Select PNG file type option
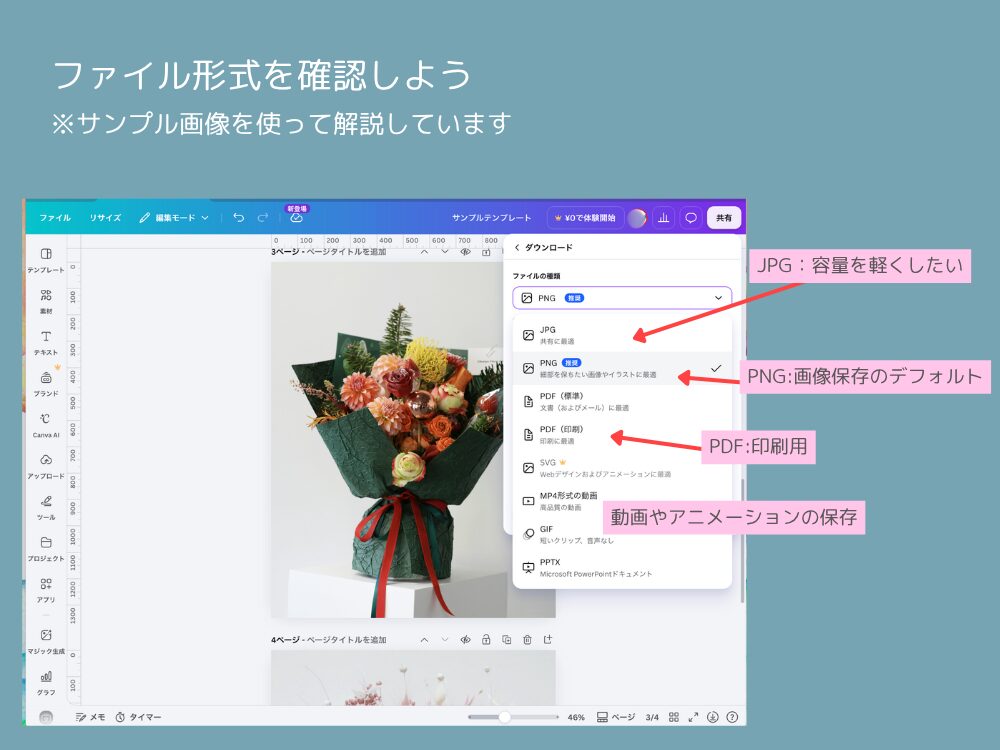 click(622, 368)
